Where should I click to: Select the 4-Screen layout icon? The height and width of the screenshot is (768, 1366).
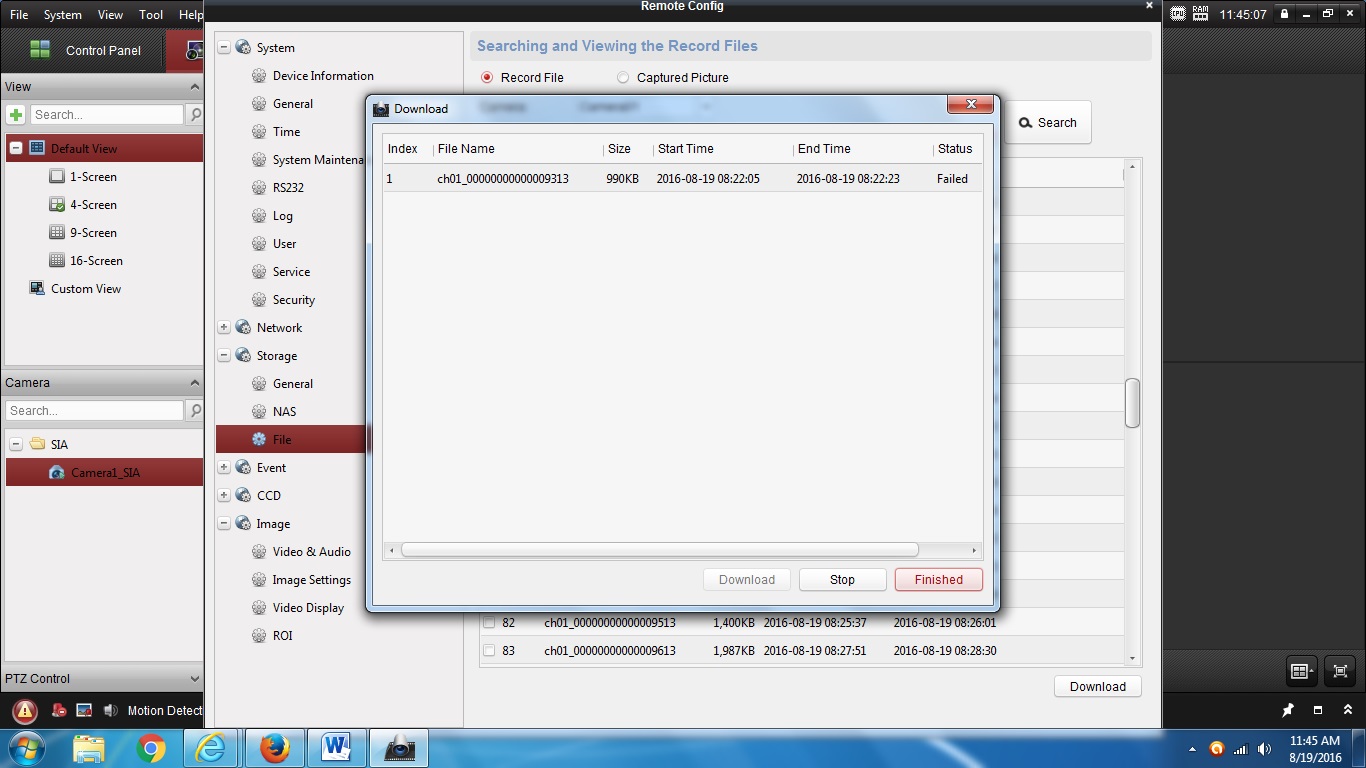[57, 205]
